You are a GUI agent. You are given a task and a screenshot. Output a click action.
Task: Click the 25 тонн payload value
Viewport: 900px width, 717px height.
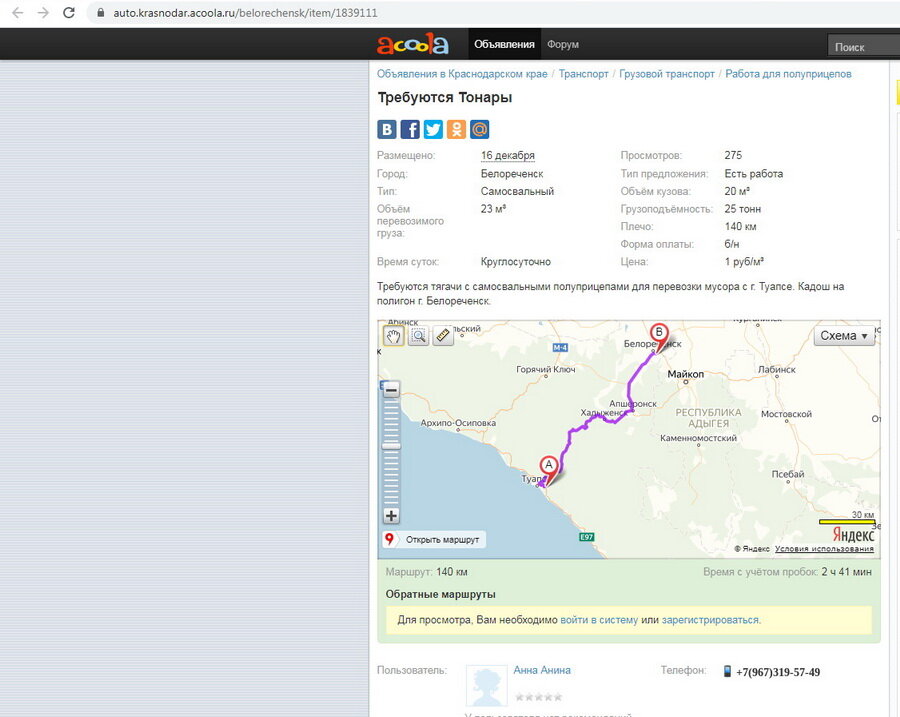tap(742, 209)
